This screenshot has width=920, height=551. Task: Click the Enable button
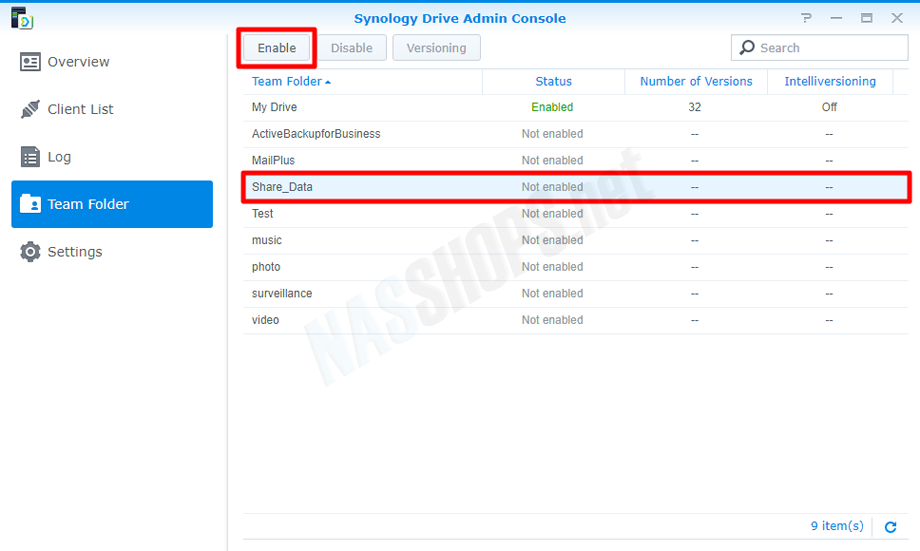point(276,48)
